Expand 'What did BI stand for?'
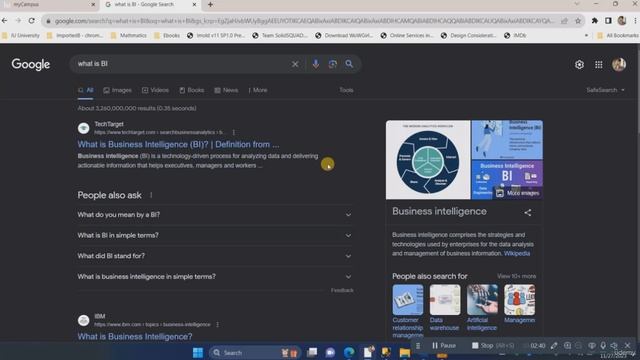 coord(215,256)
